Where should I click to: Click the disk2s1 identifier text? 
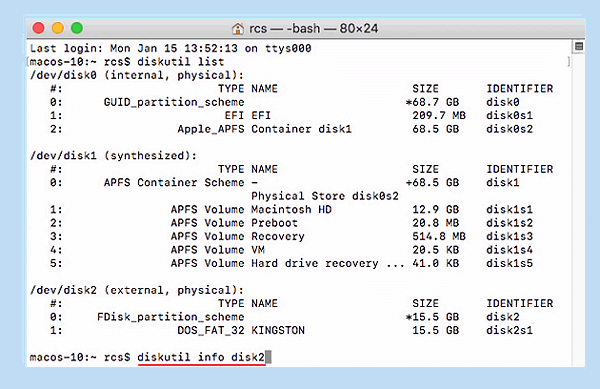coord(509,330)
